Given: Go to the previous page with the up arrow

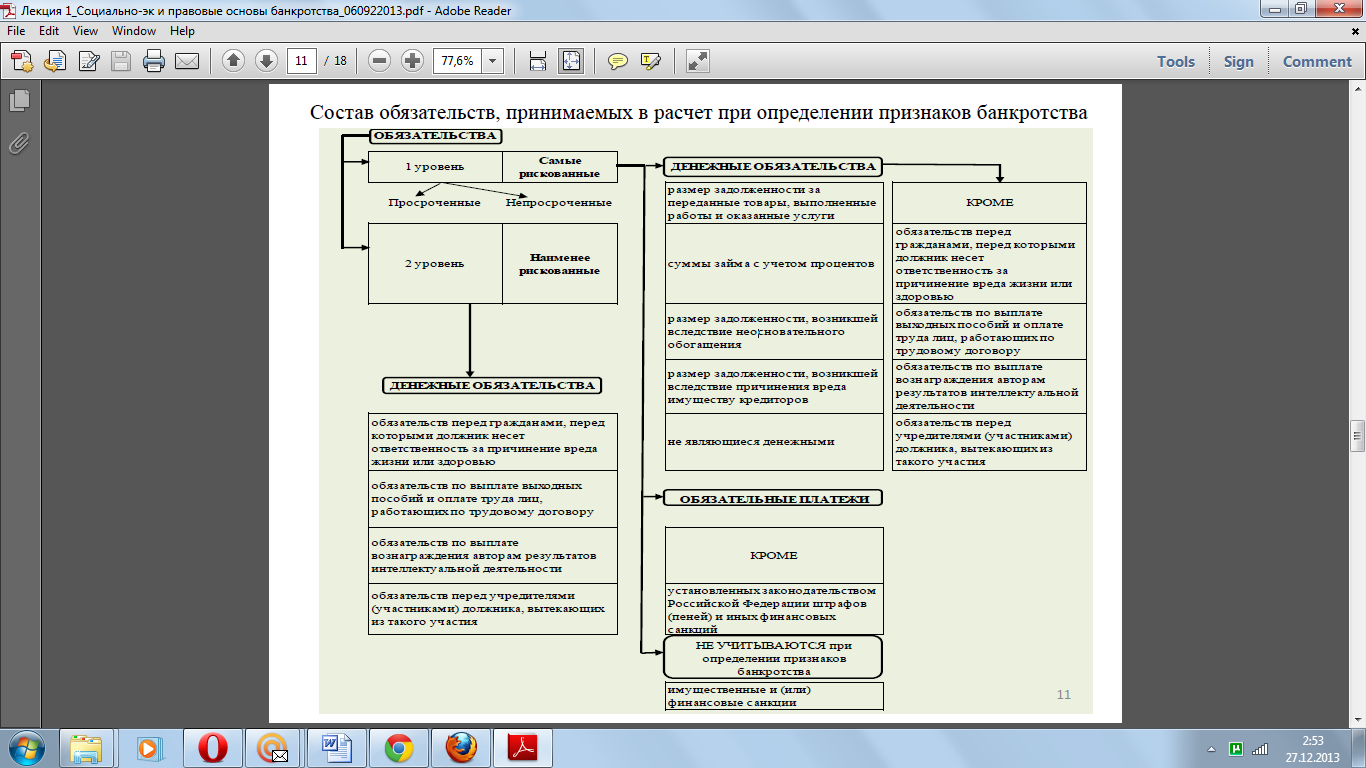Looking at the screenshot, I should (x=233, y=61).
